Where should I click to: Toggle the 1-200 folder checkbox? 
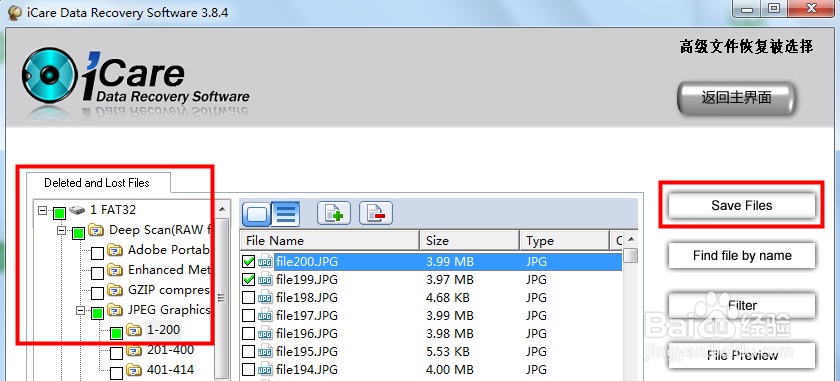[x=116, y=334]
